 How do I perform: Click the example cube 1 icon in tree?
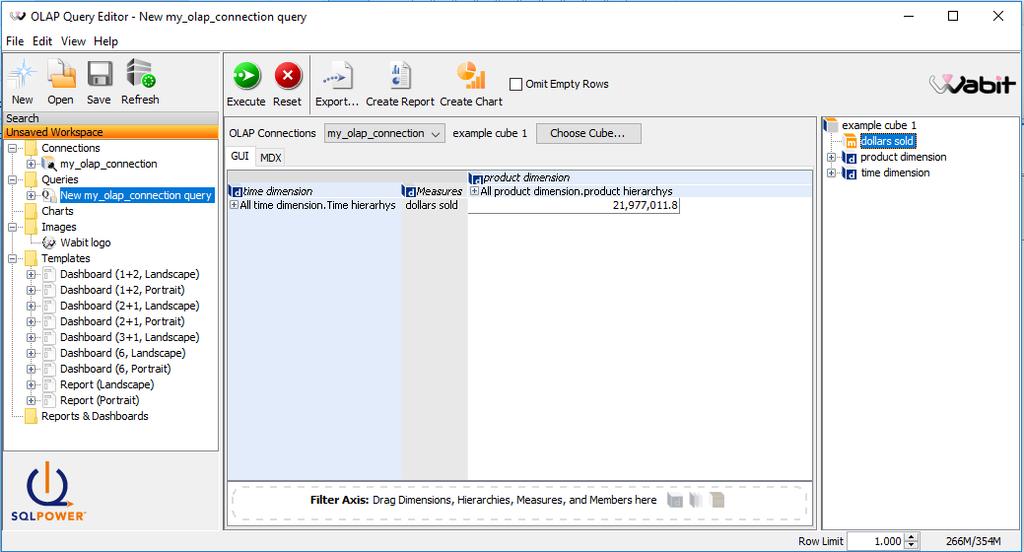point(830,125)
